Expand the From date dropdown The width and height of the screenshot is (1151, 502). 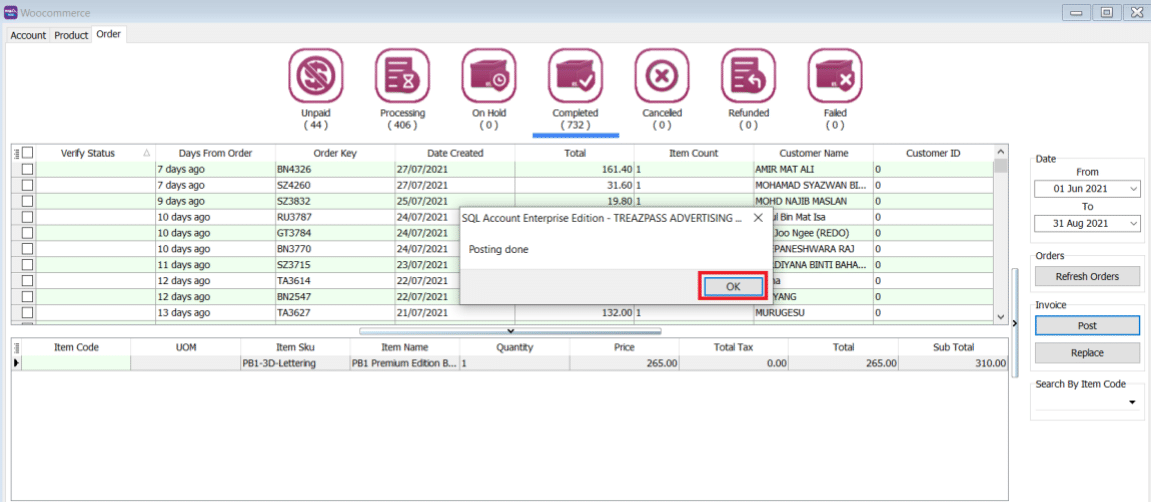pyautogui.click(x=1132, y=189)
